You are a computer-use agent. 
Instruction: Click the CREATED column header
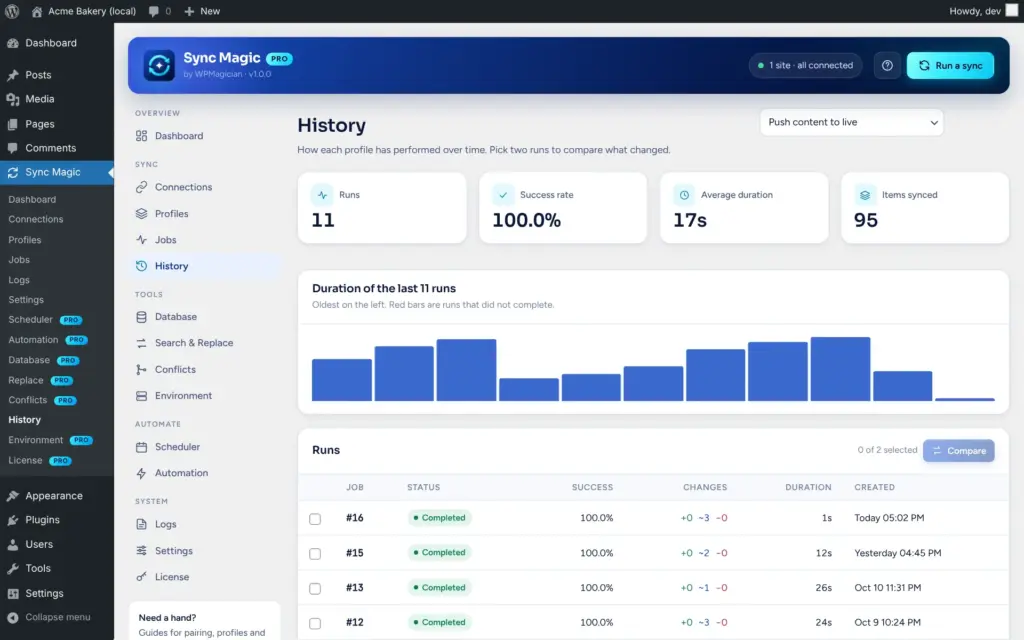coord(874,487)
